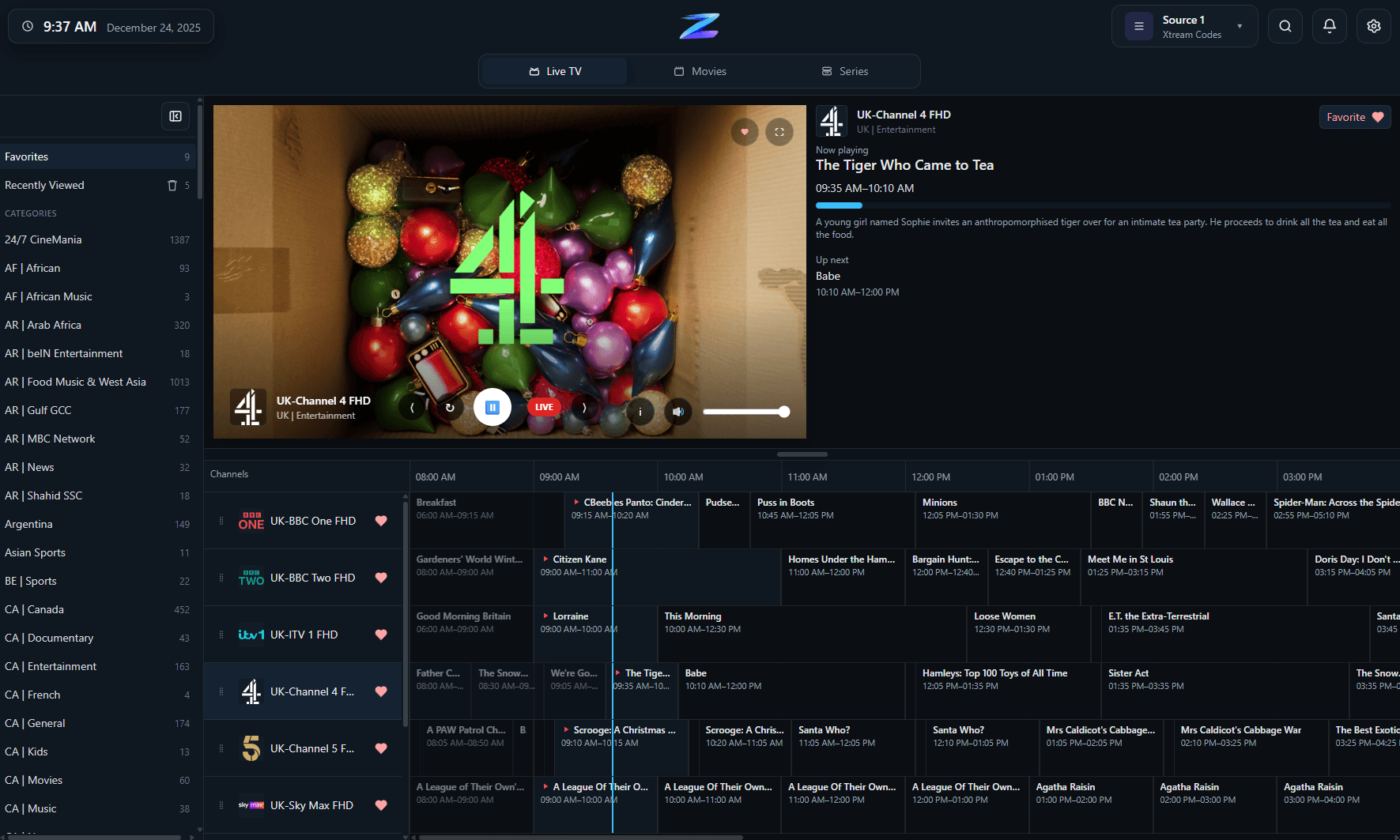Enter fullscreen on the video player
1400x840 pixels.
[779, 131]
